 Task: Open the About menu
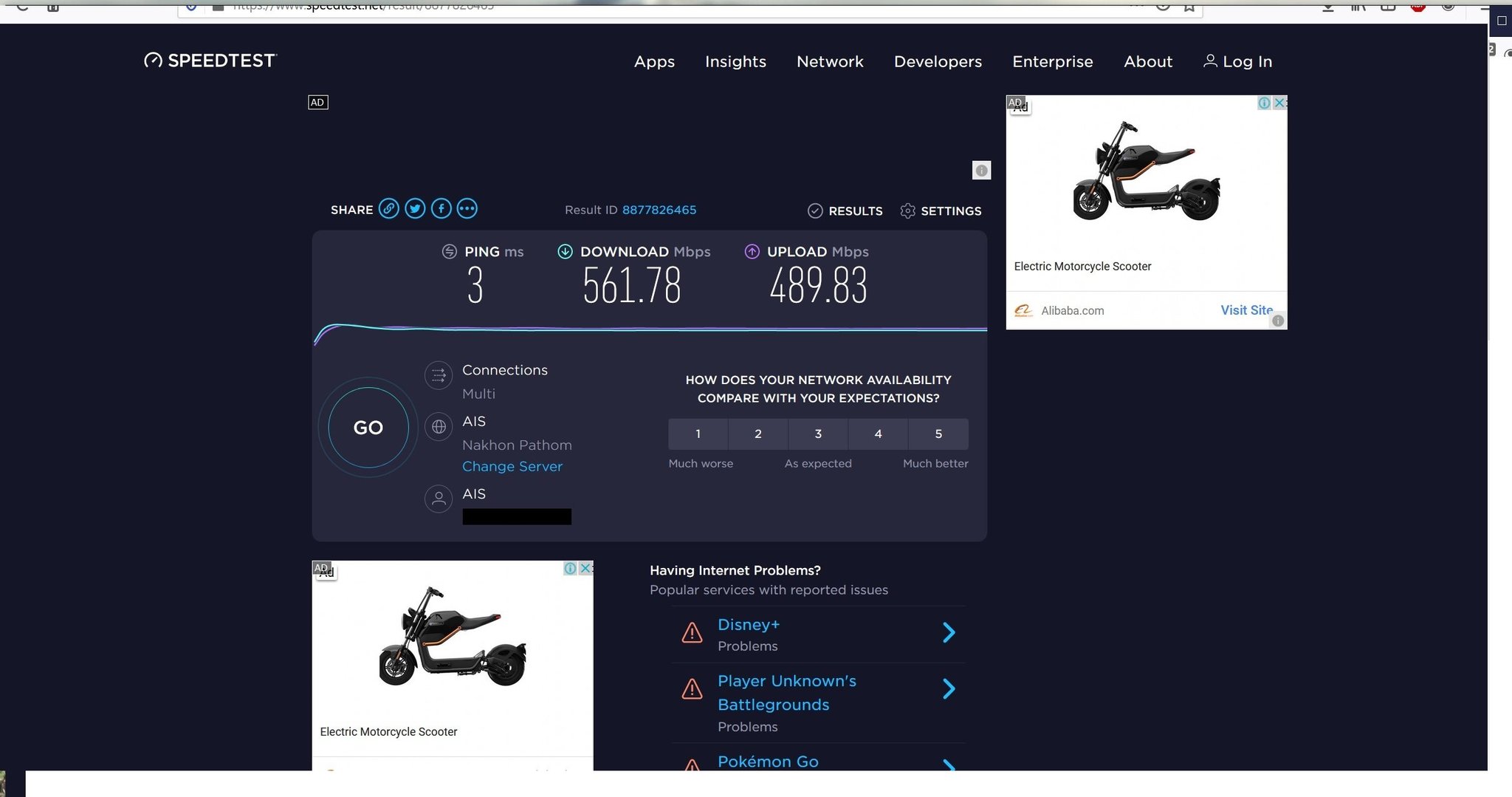[x=1148, y=62]
